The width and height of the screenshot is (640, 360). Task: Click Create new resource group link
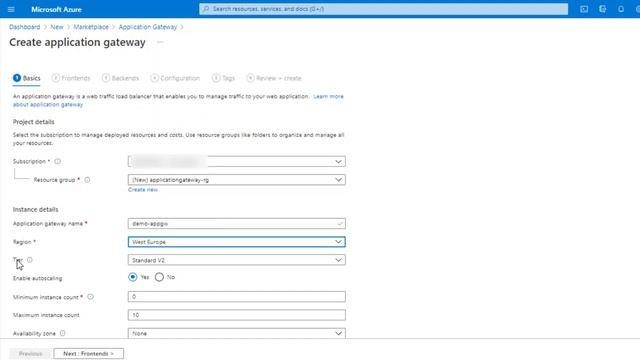pos(143,190)
